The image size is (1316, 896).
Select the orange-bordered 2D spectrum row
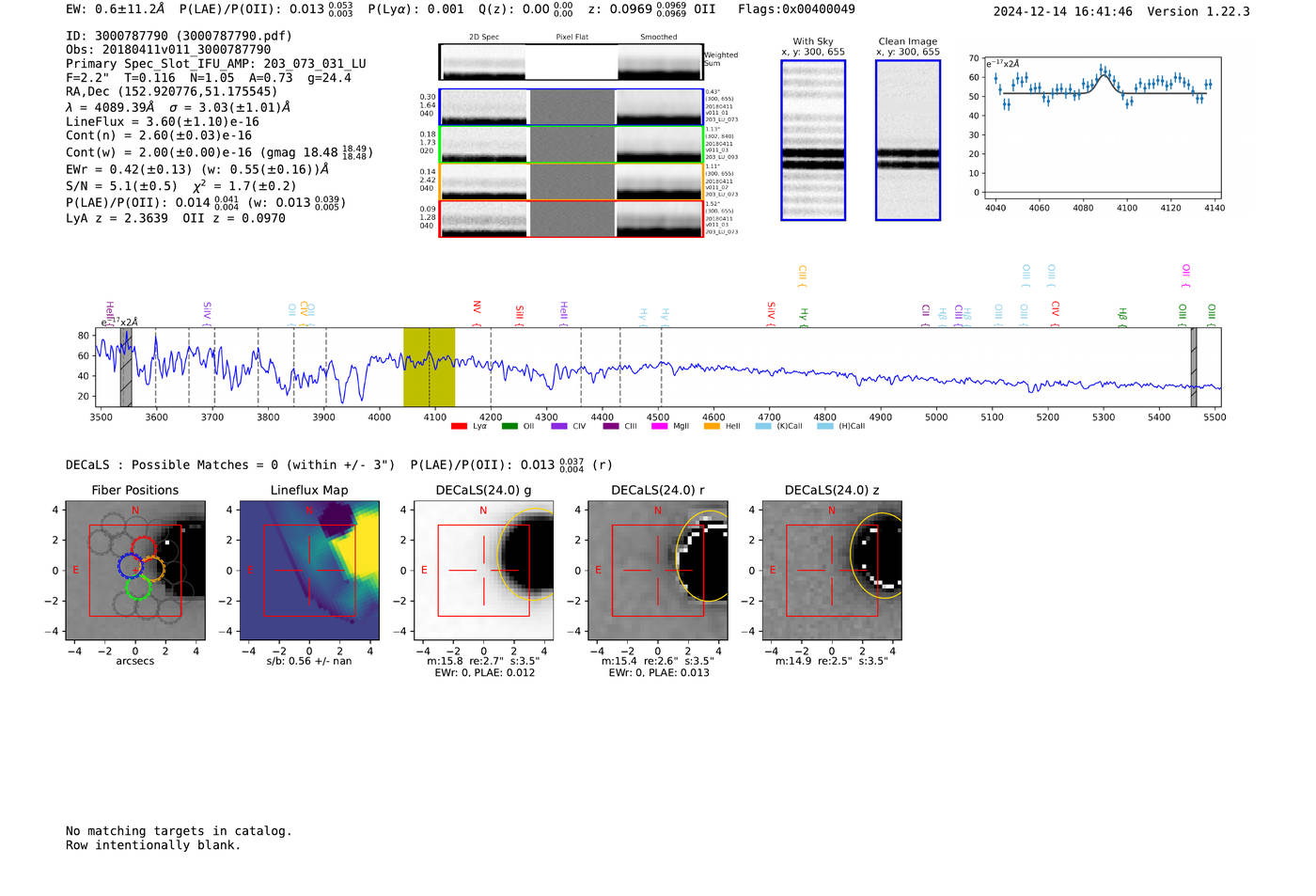click(571, 181)
